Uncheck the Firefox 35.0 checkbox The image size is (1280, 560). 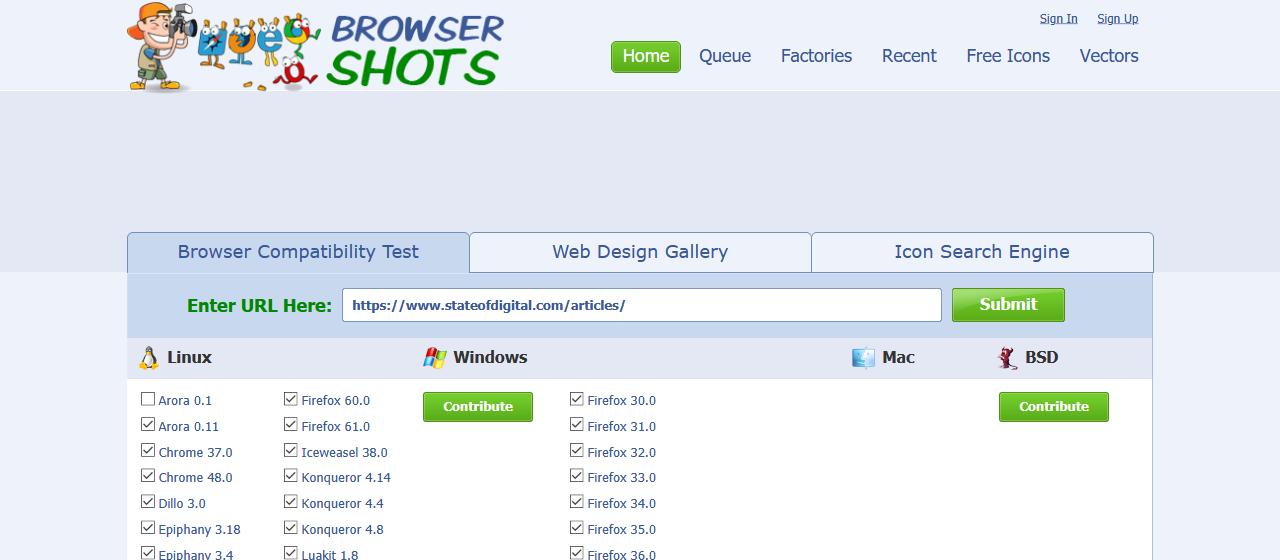tap(577, 528)
